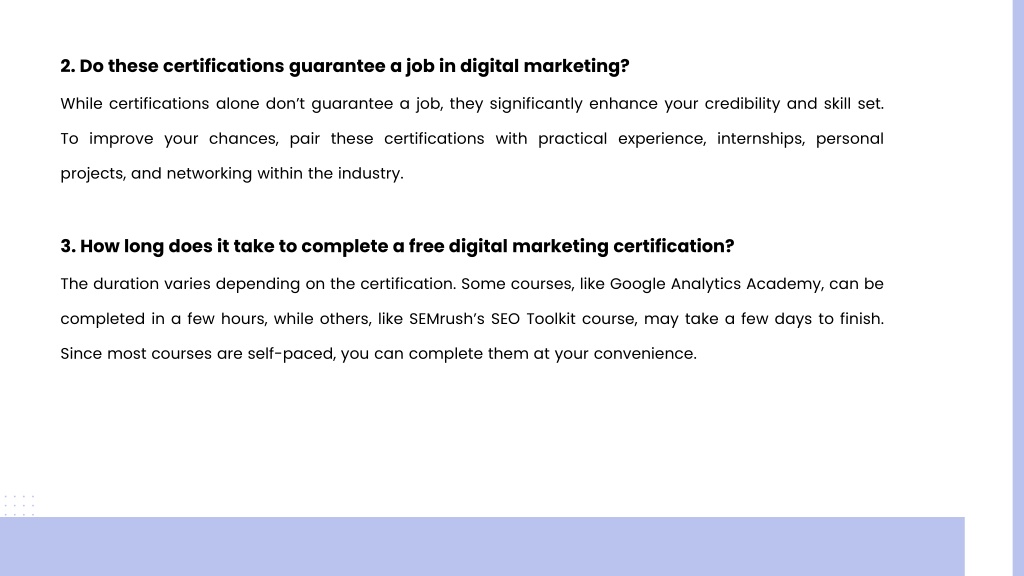Click the number '3.' before the second heading
Image resolution: width=1024 pixels, height=576 pixels.
pyautogui.click(x=68, y=246)
